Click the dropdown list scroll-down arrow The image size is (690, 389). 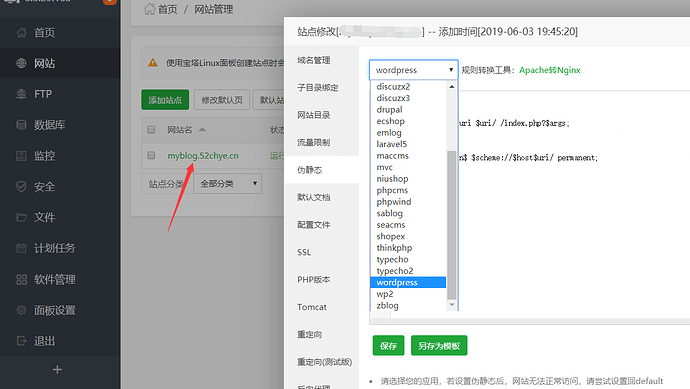pyautogui.click(x=451, y=305)
